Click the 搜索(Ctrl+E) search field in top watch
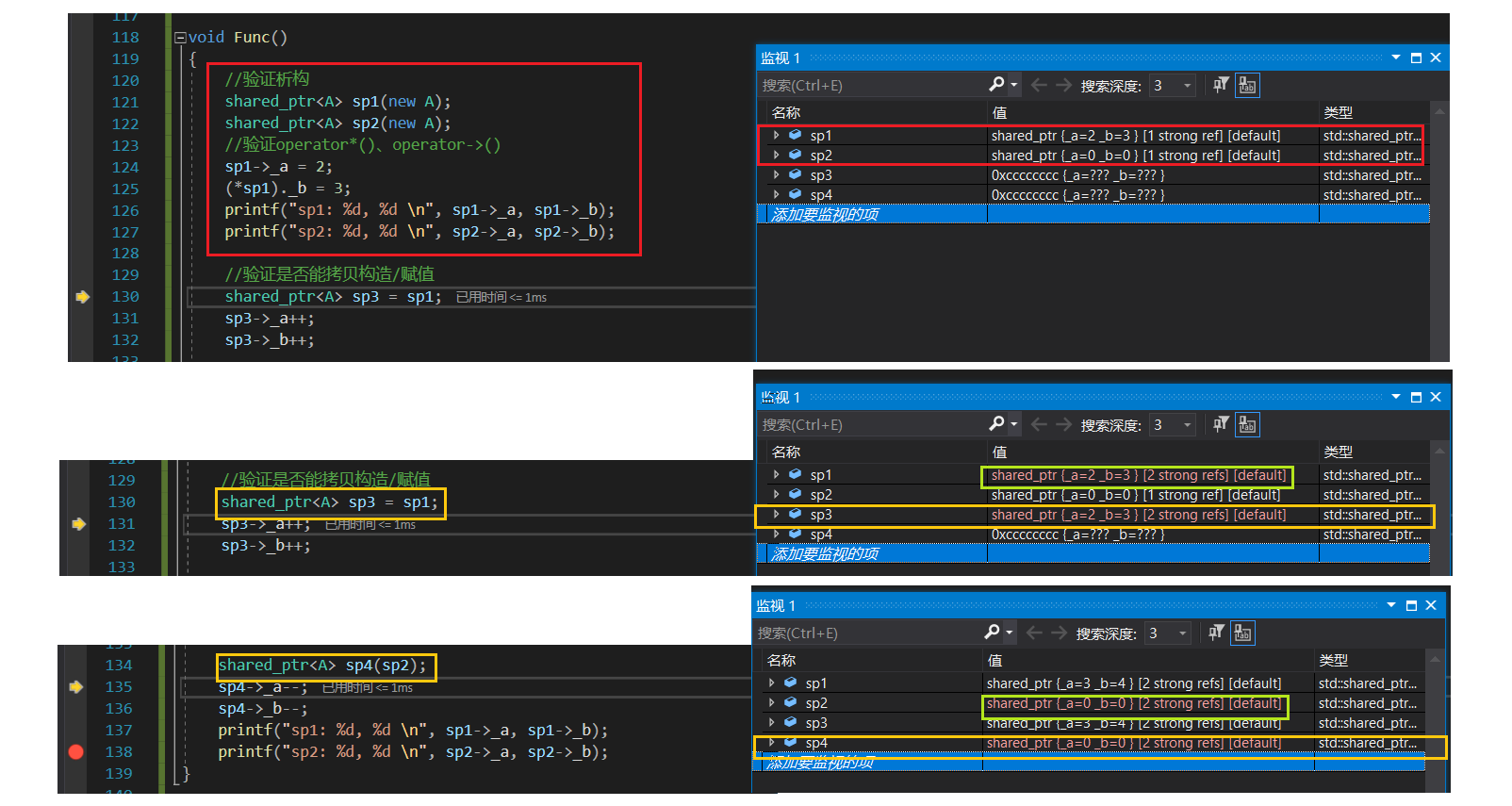Screen dimensions: 1512x806 (872, 85)
